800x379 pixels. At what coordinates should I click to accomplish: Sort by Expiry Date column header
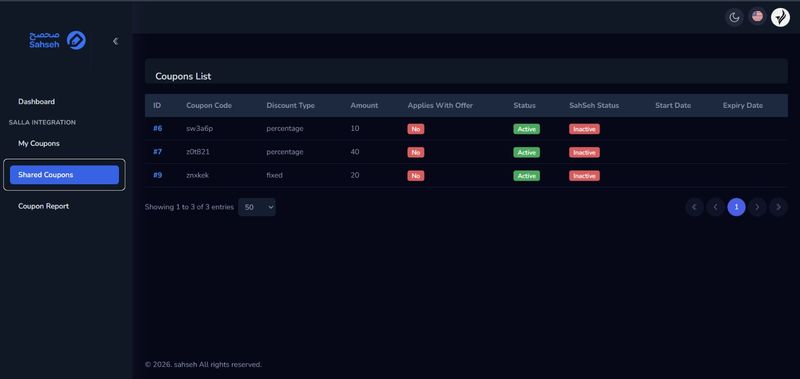coord(743,106)
